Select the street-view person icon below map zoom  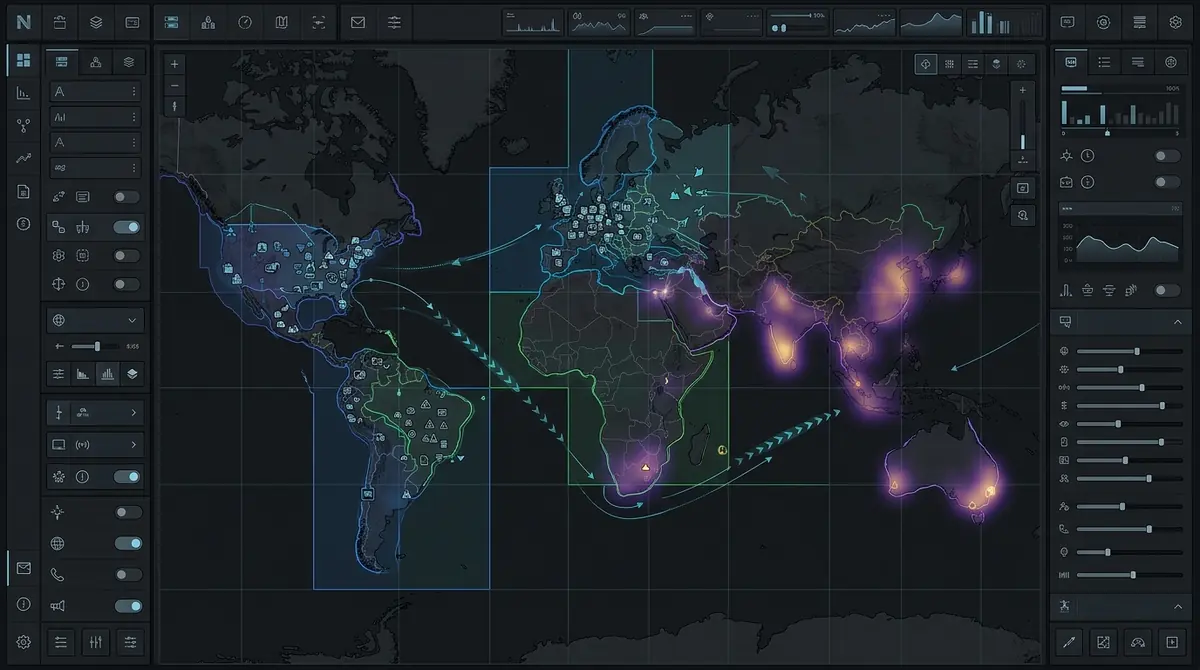tap(175, 105)
